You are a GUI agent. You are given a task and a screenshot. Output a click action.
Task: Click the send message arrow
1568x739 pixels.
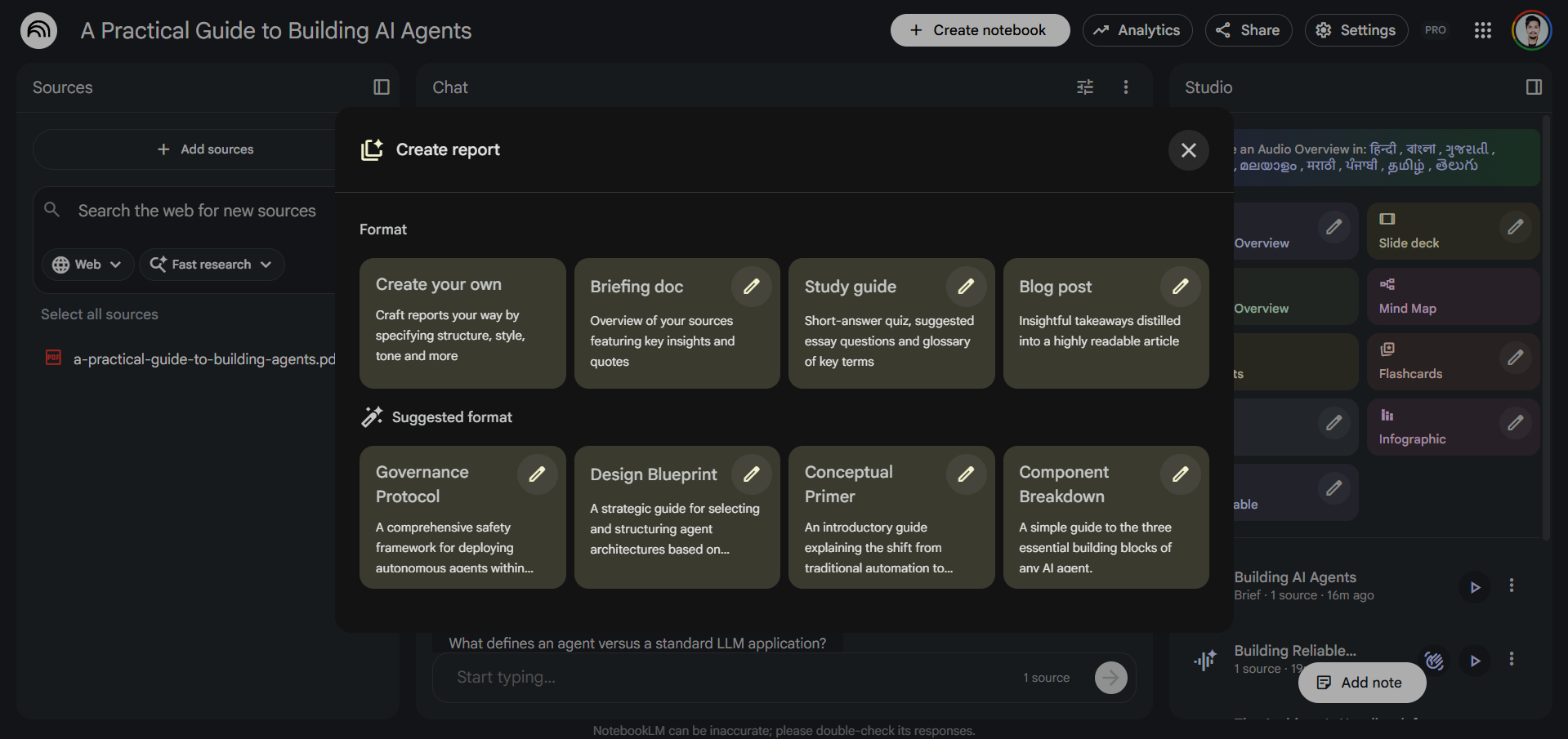tap(1110, 677)
